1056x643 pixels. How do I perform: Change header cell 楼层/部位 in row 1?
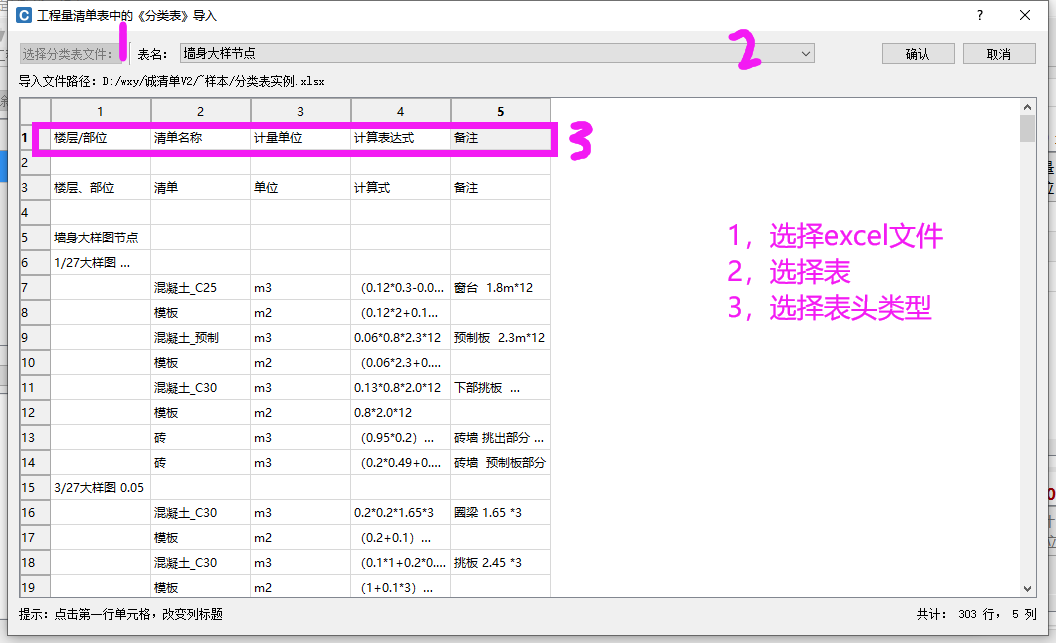(x=100, y=137)
